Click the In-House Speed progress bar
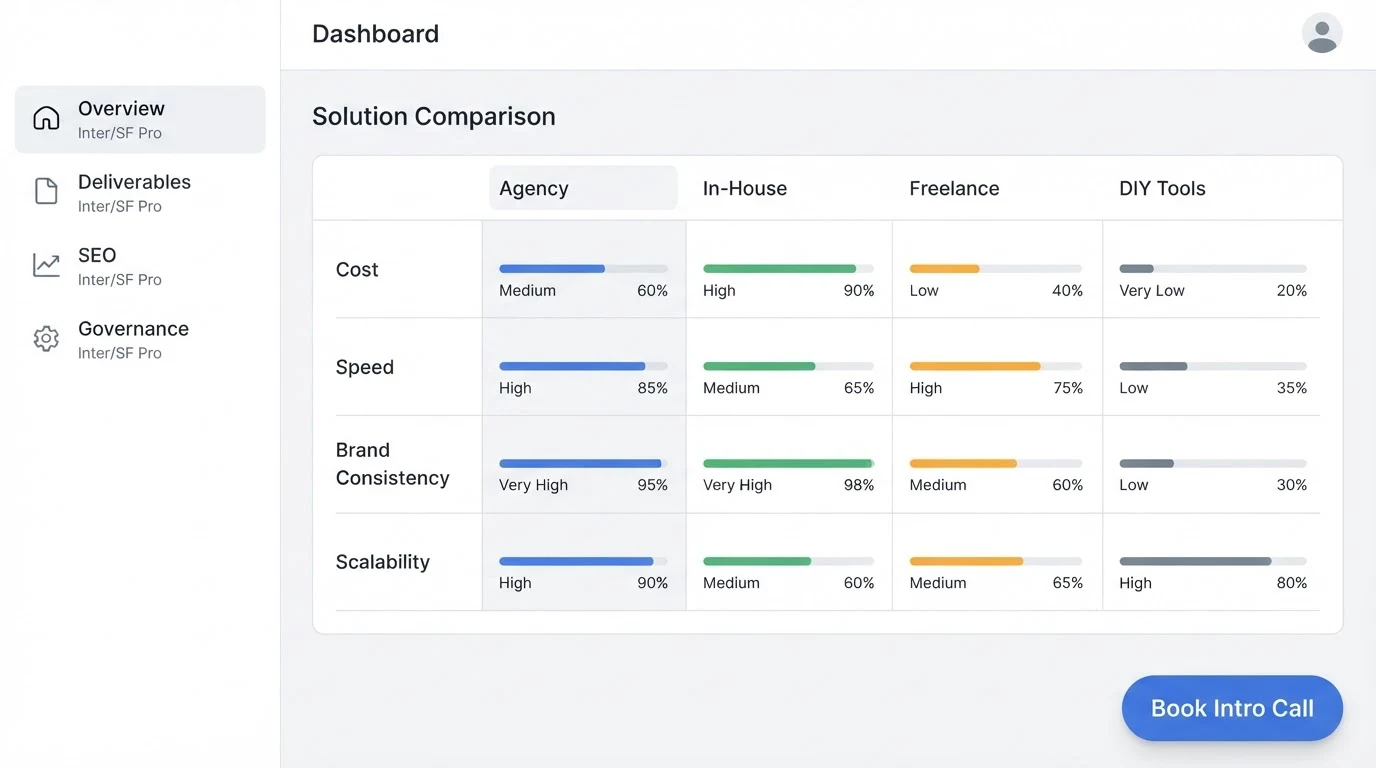This screenshot has width=1376, height=768. pos(788,366)
